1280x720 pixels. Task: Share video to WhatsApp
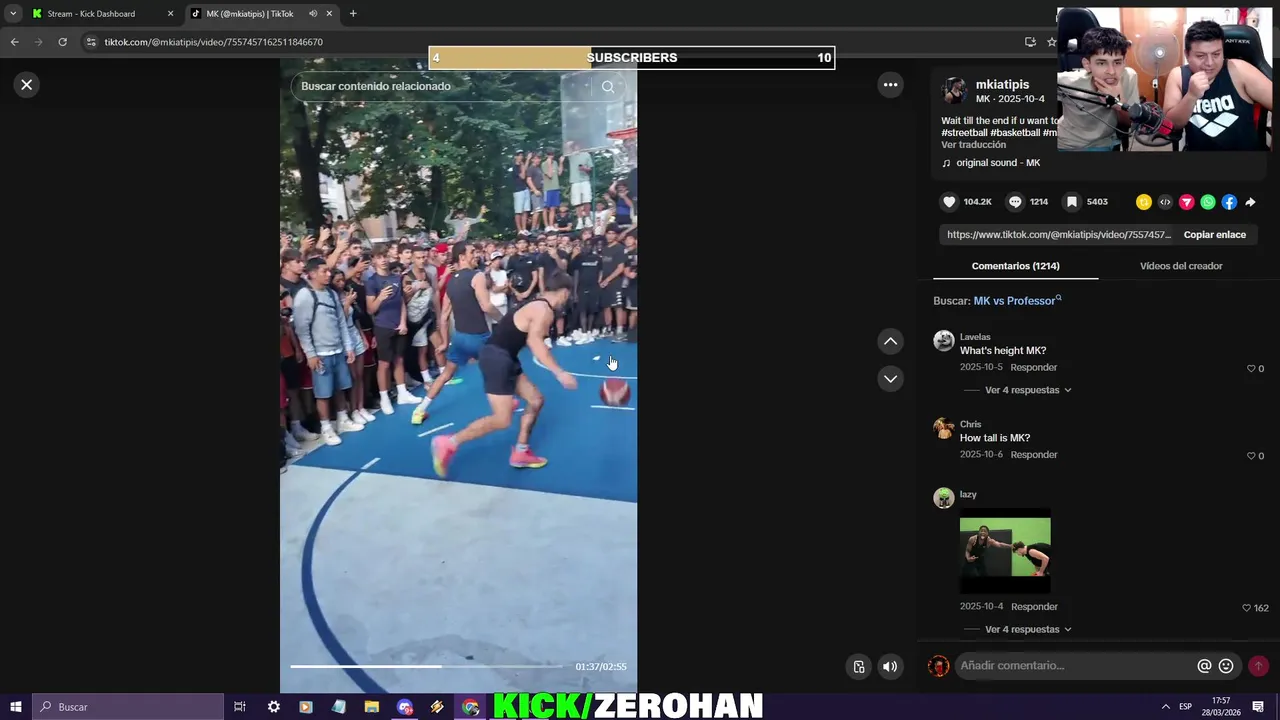(1208, 202)
